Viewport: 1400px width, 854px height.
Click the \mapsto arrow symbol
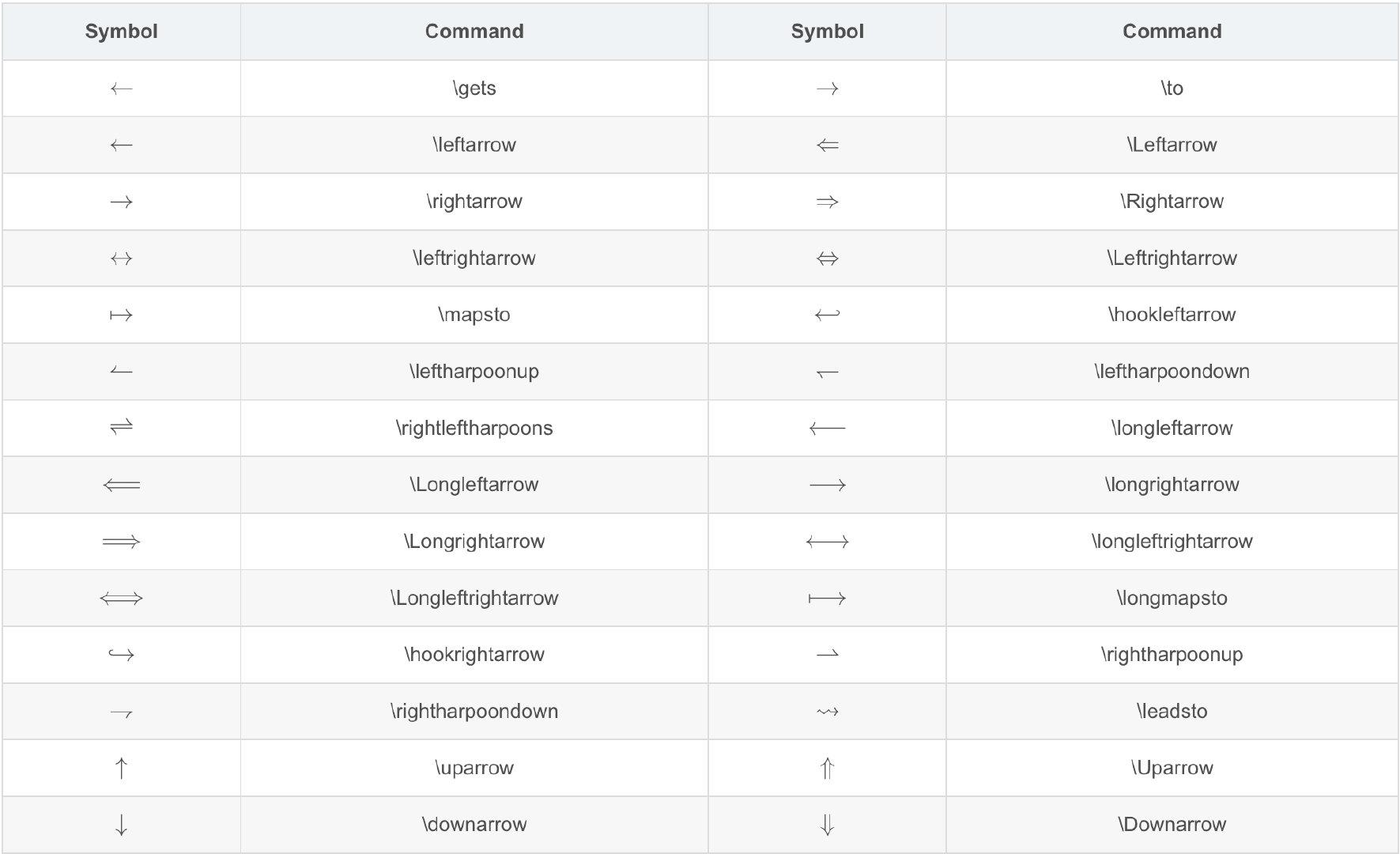click(121, 316)
